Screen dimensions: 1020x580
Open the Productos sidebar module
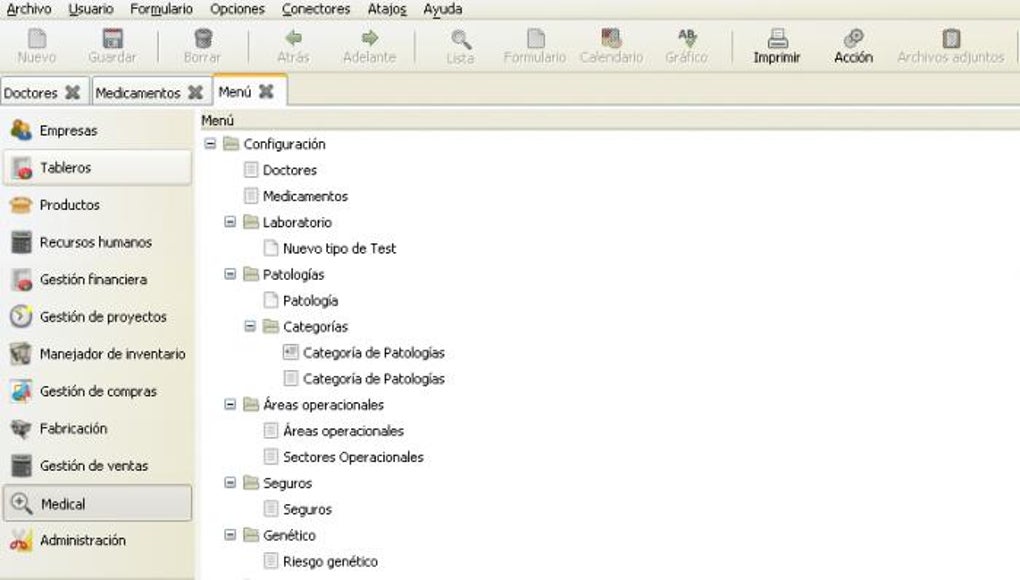pos(98,205)
